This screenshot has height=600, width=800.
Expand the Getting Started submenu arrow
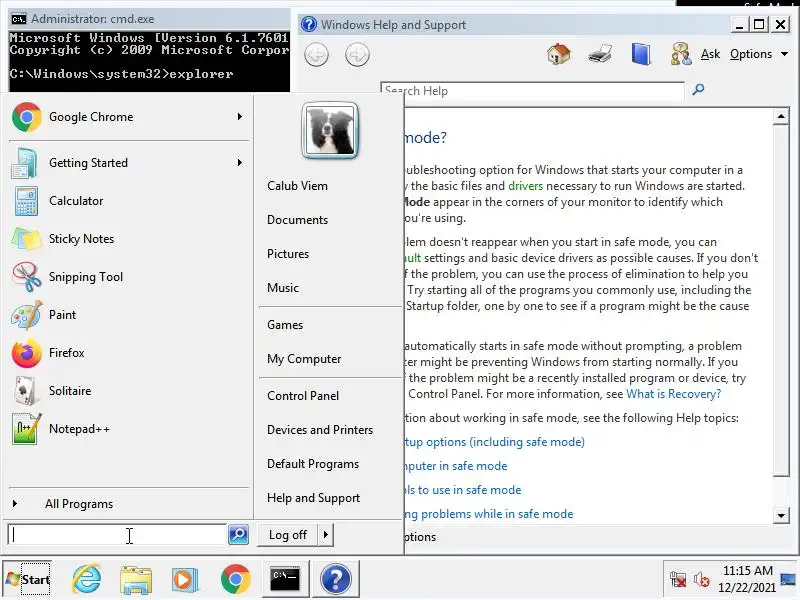point(240,163)
